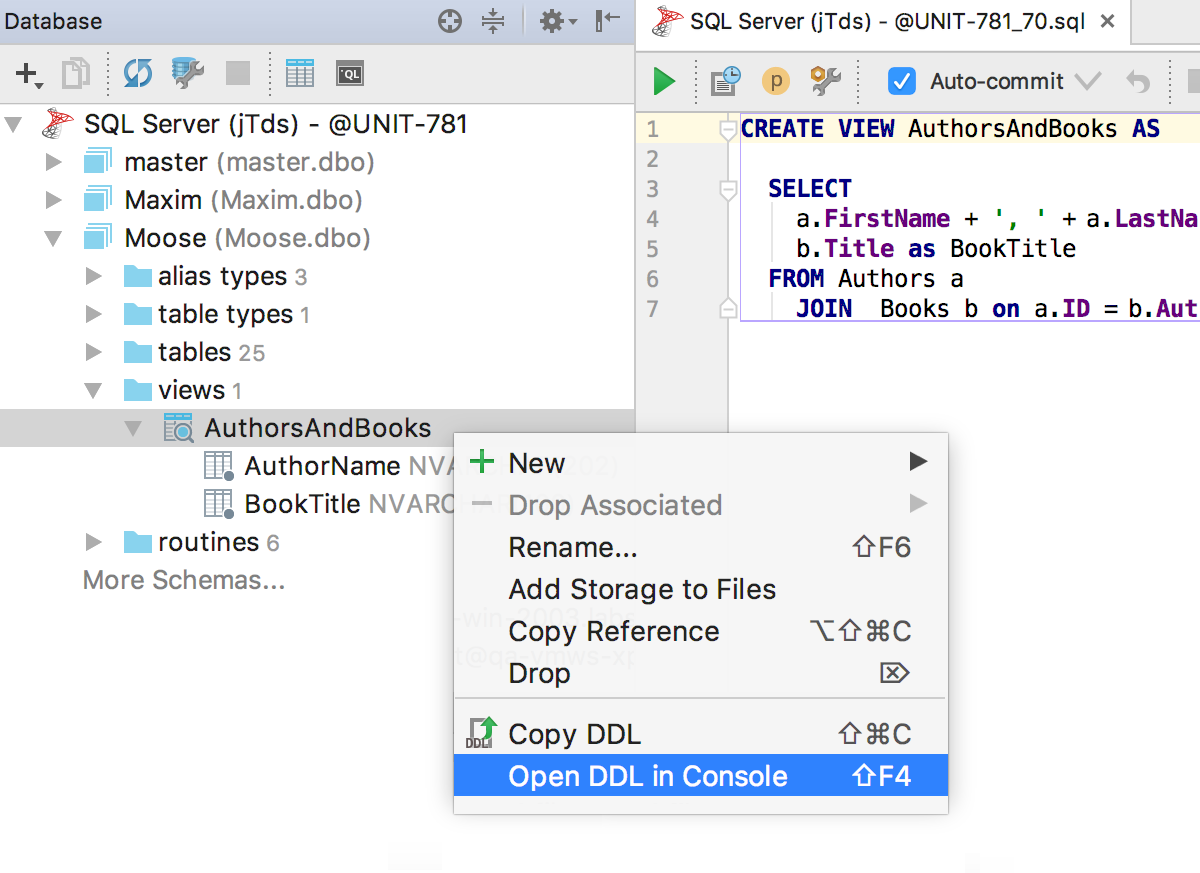Select Add Storage to Files
This screenshot has height=873, width=1200.
point(701,589)
